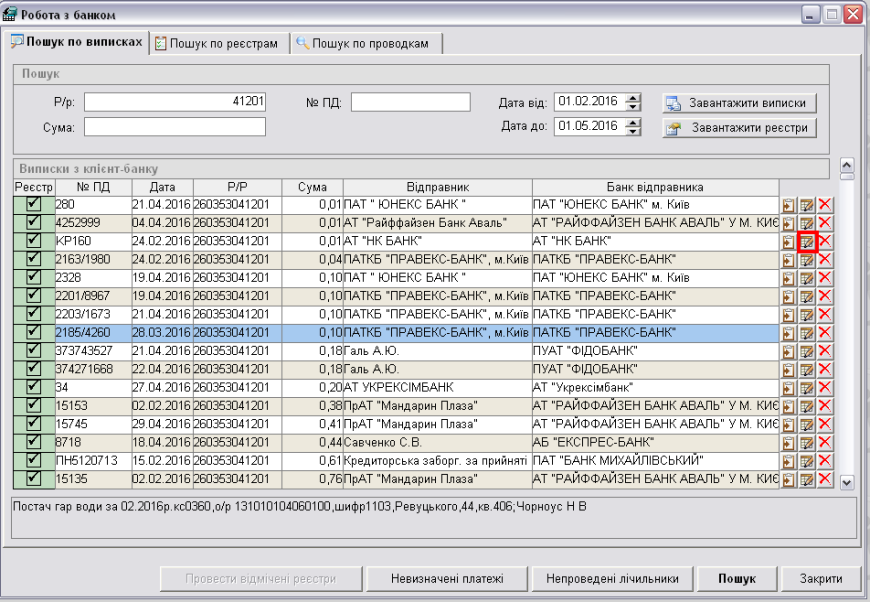Click into the Сума search field
Viewport: 870px width, 602px height.
tap(175, 127)
